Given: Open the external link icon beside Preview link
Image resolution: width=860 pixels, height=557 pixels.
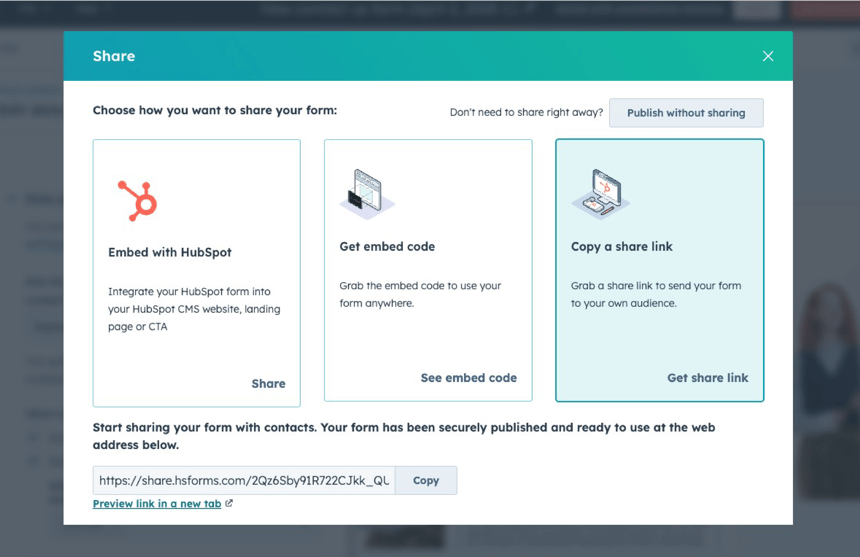Looking at the screenshot, I should pos(229,503).
